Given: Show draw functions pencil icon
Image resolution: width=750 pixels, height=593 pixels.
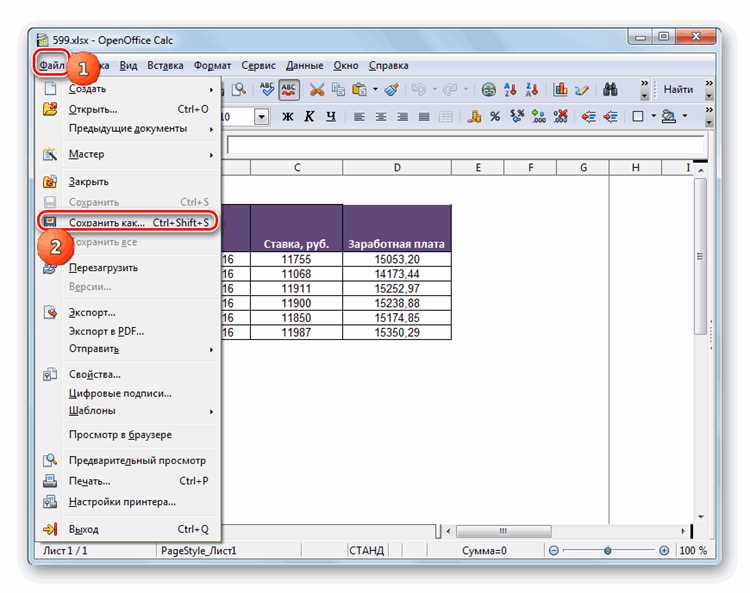Looking at the screenshot, I should 582,89.
